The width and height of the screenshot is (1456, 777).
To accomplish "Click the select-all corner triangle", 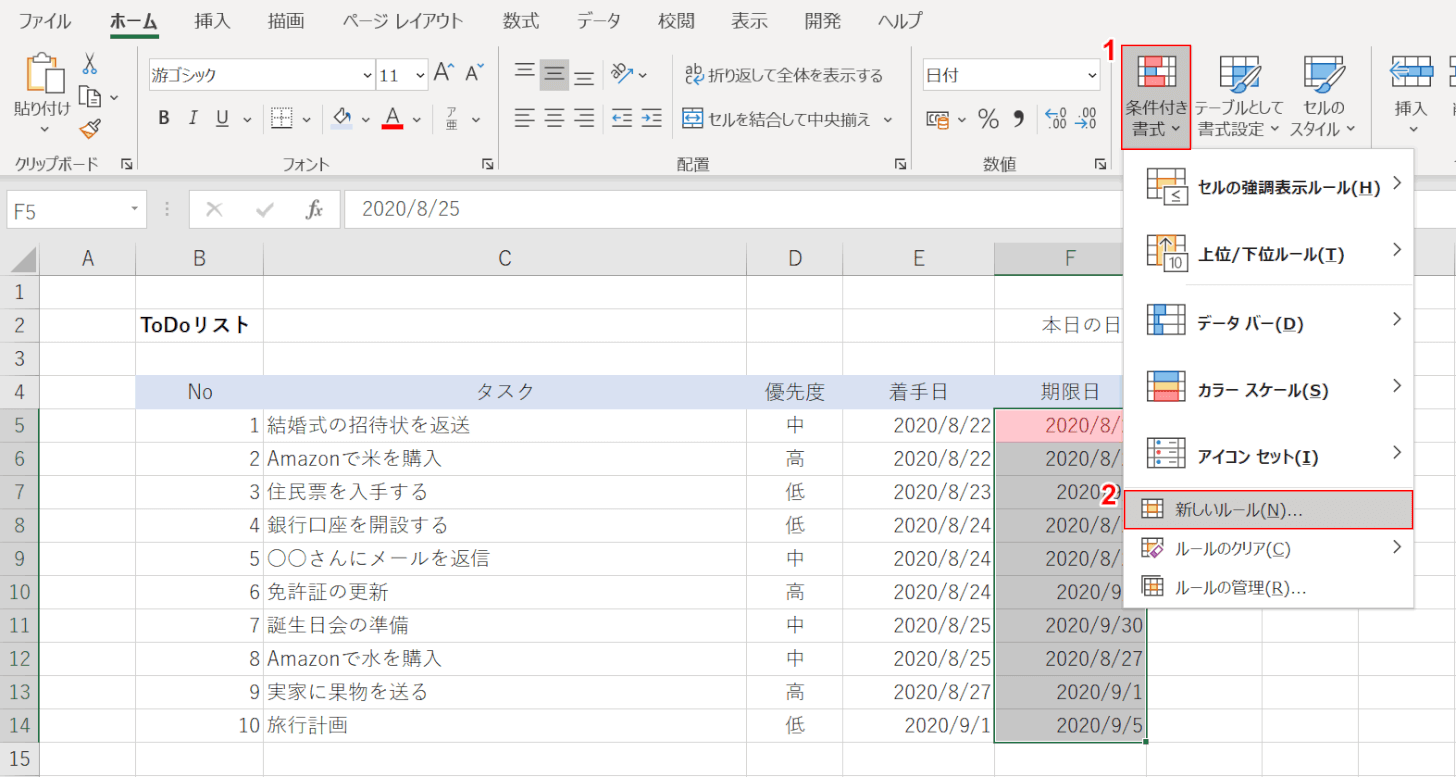I will (24, 260).
